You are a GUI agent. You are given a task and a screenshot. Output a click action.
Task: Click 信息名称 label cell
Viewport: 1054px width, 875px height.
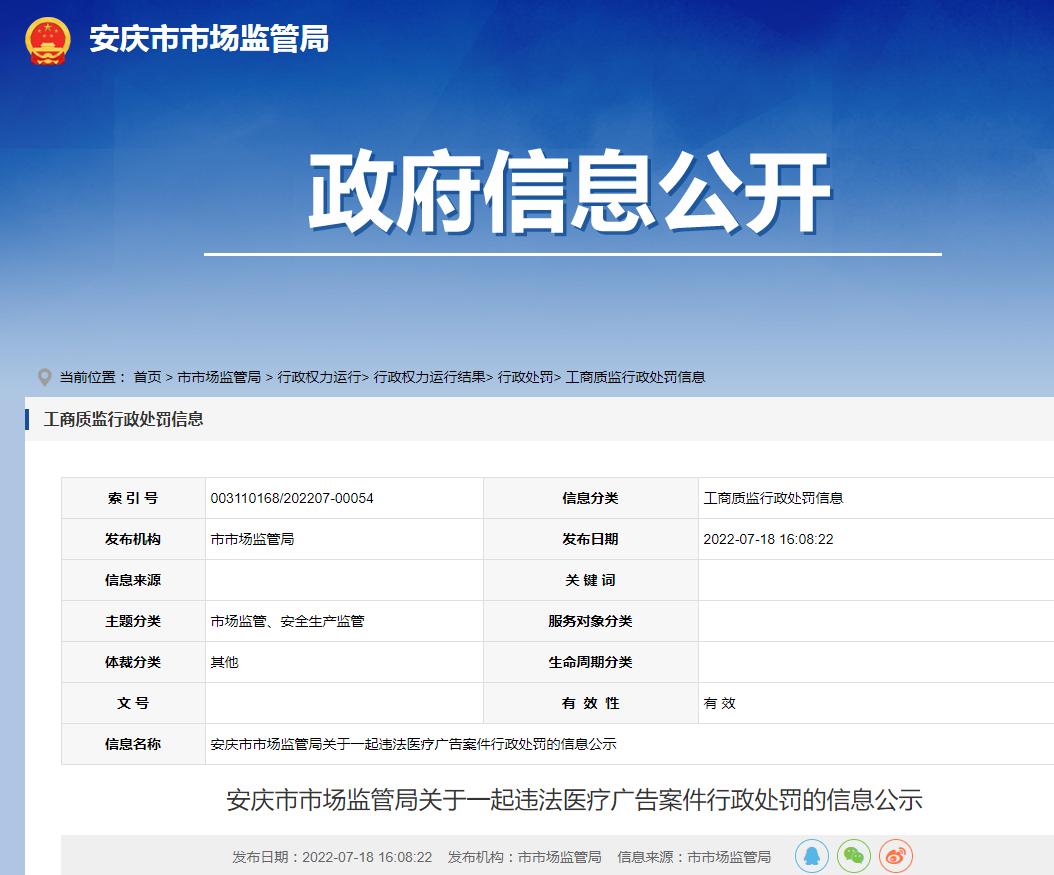pyautogui.click(x=133, y=744)
